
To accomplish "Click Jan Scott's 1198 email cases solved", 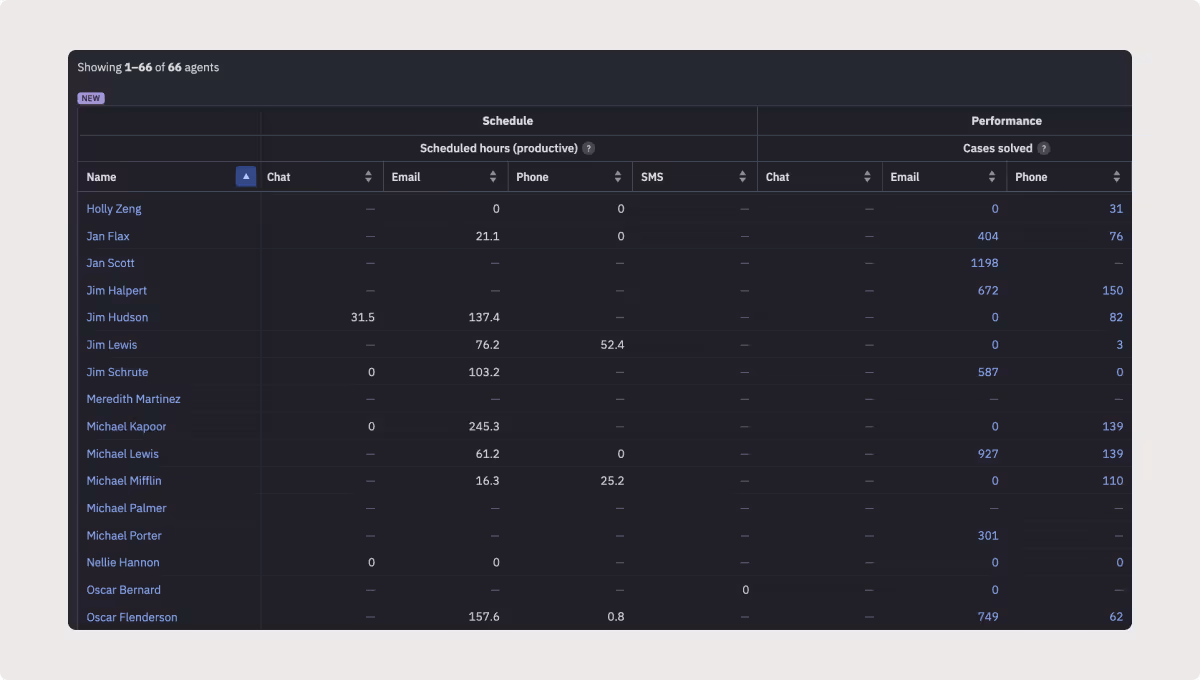I will click(x=985, y=263).
